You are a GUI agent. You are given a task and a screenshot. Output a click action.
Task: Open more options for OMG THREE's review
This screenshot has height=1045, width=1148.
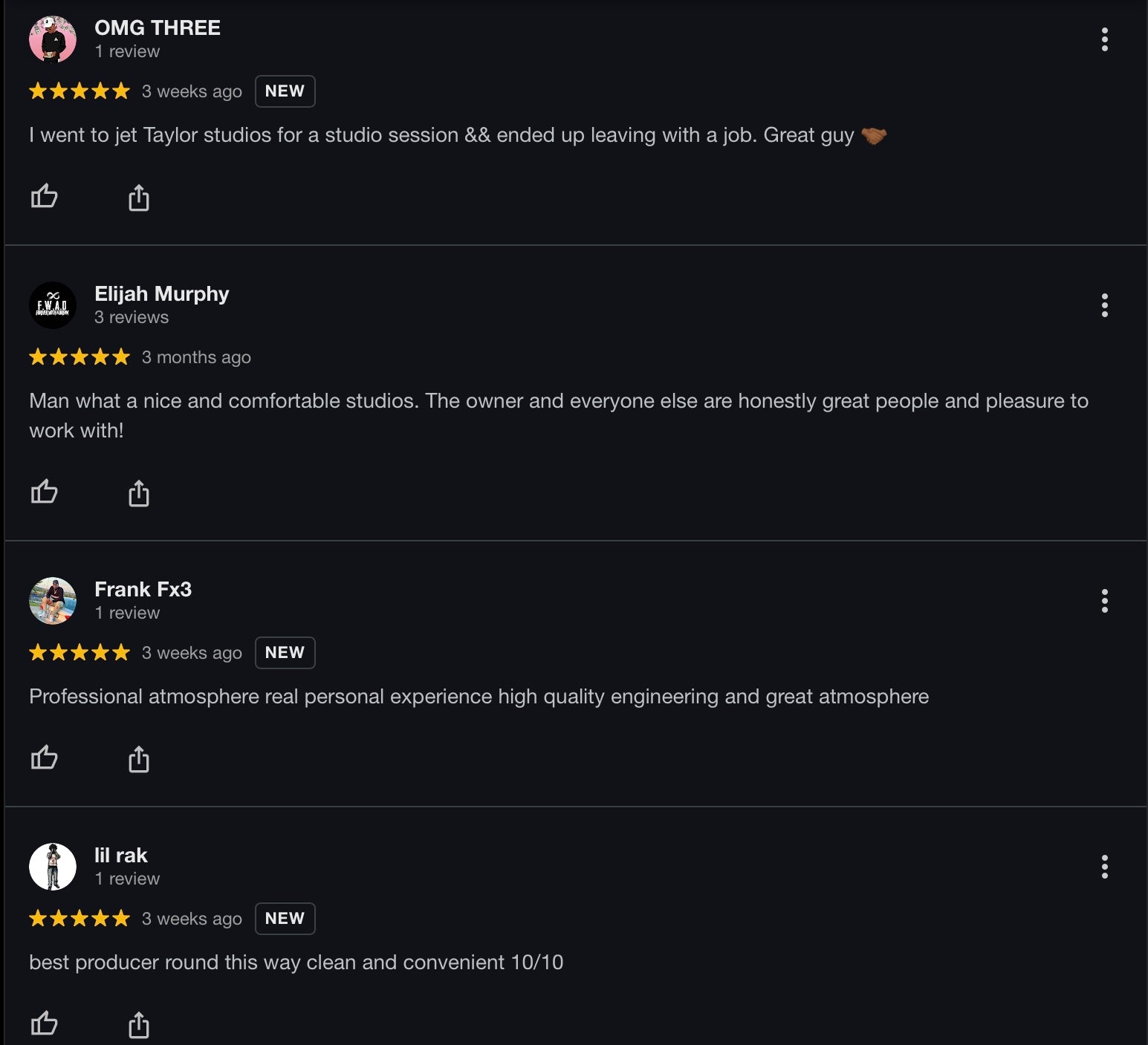click(1105, 39)
